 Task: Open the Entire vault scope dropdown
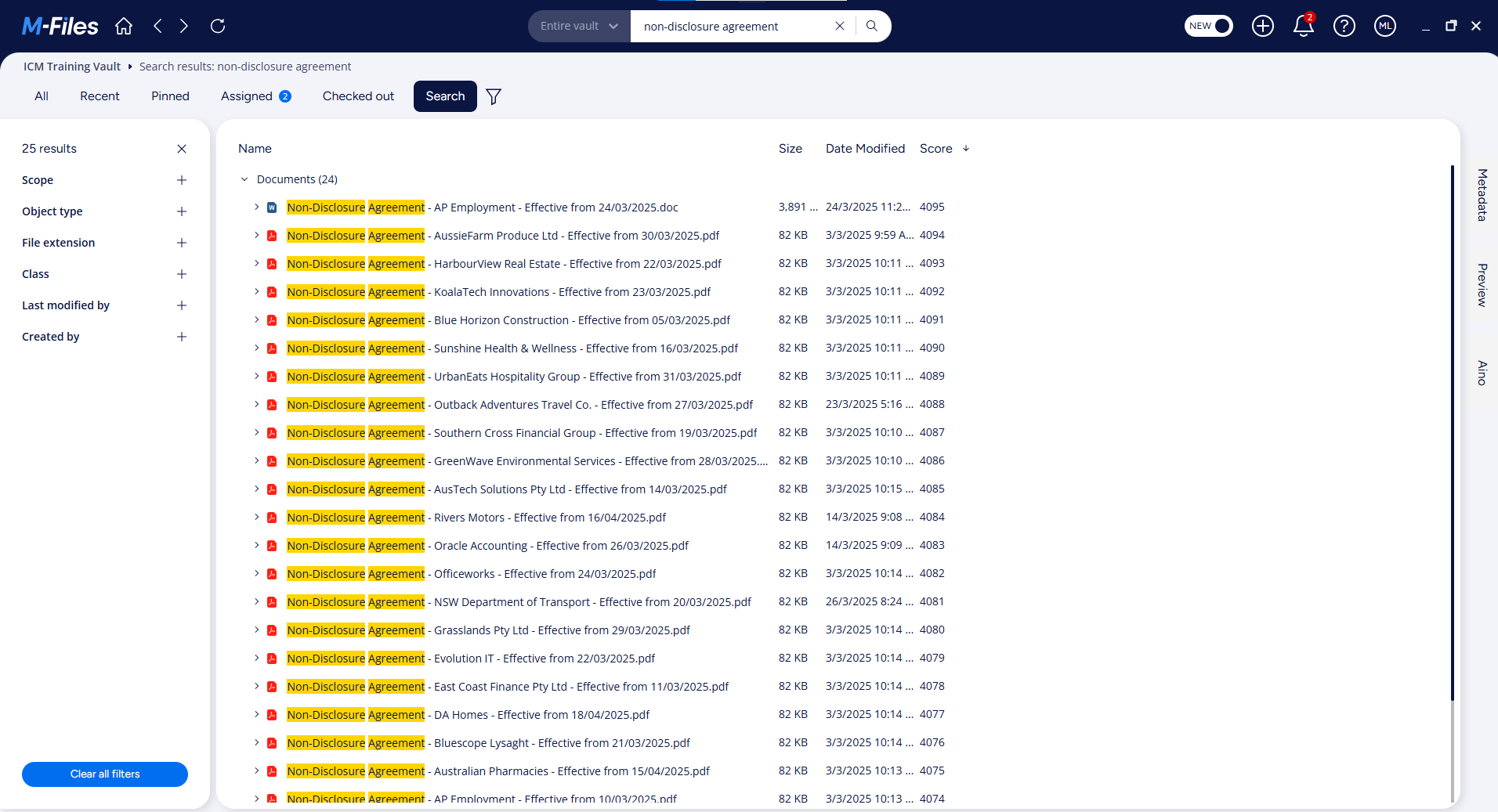[579, 26]
